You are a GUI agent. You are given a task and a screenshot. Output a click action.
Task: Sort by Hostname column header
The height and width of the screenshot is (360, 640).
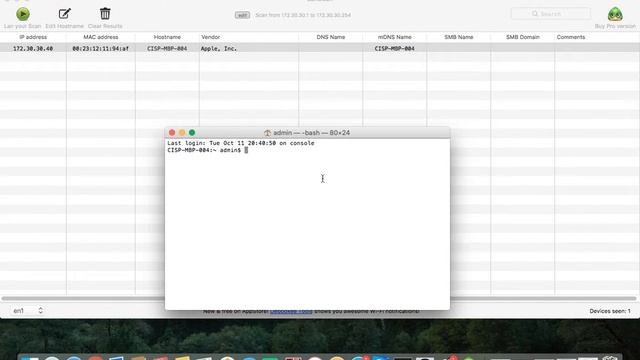click(x=167, y=37)
